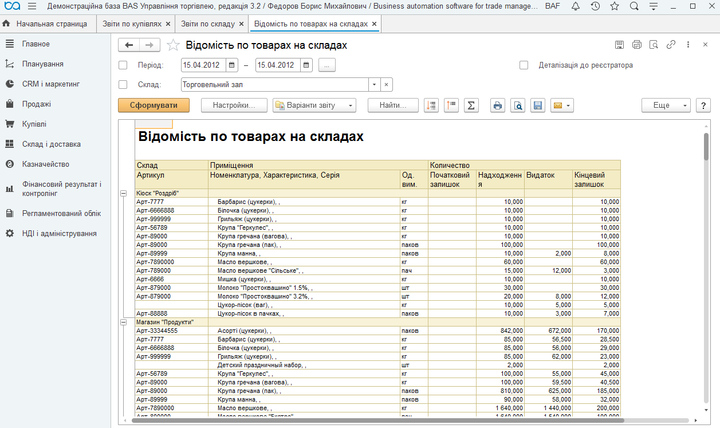Collapse the Кіоск "Роздріб" group
Screen dimensions: 720x428
(124, 193)
